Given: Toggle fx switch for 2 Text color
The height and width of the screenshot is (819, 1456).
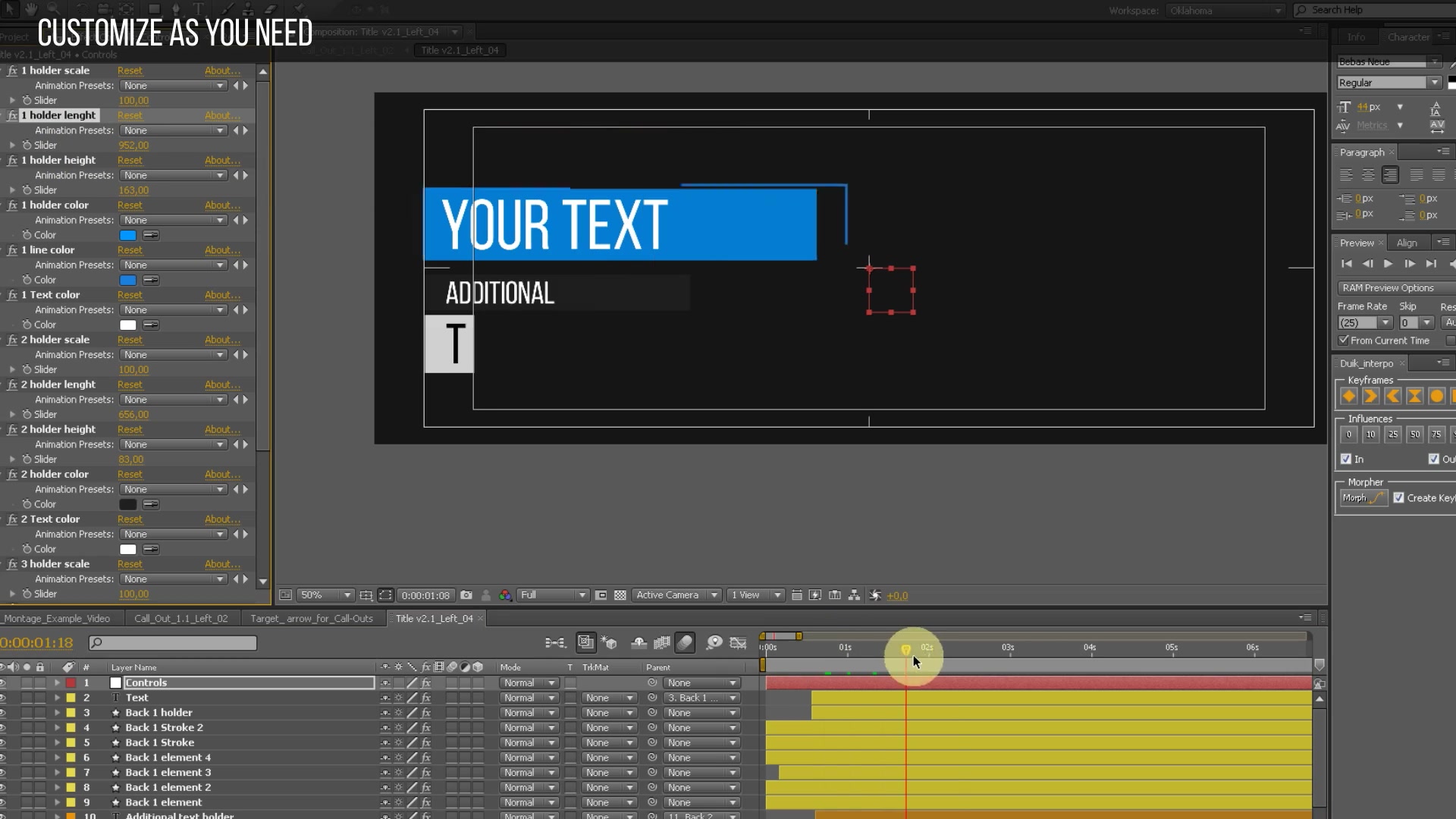Looking at the screenshot, I should click(12, 519).
